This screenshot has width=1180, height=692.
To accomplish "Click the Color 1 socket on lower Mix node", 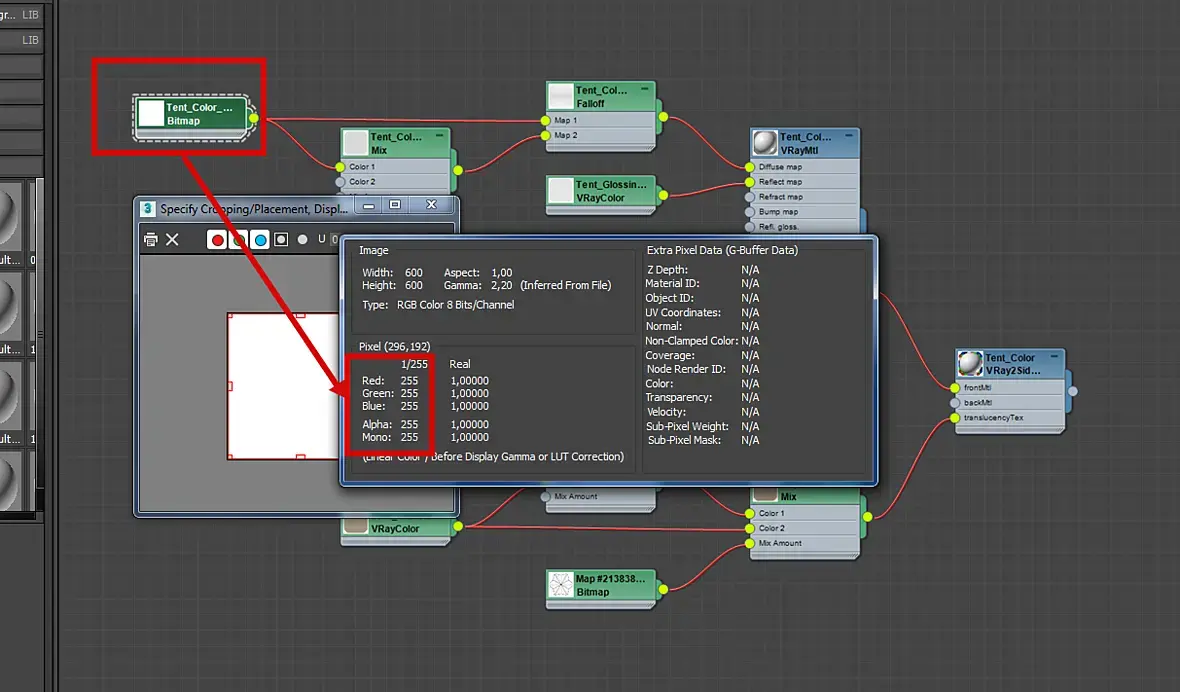I will coord(750,513).
